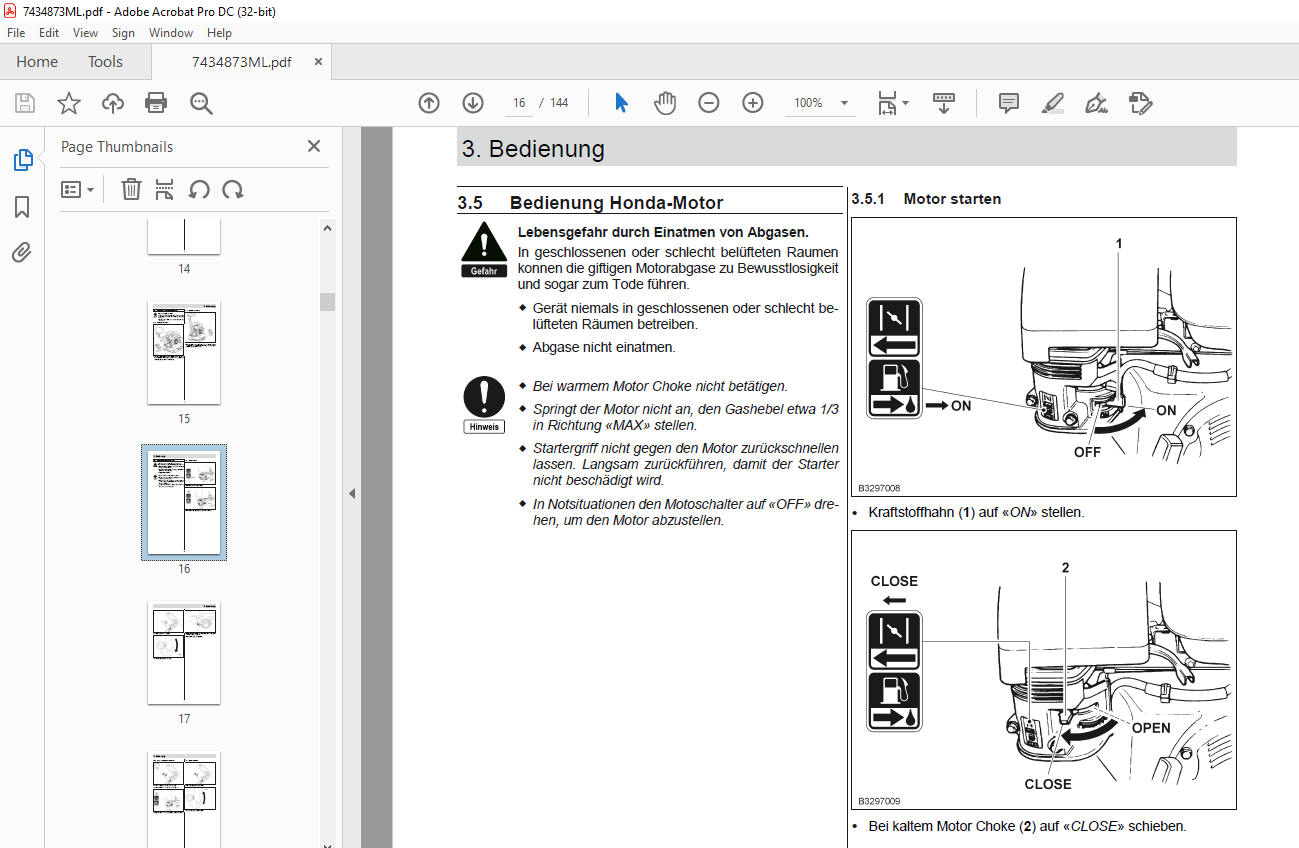Print the document with the printer icon
The height and width of the screenshot is (848, 1299).
coord(156,103)
